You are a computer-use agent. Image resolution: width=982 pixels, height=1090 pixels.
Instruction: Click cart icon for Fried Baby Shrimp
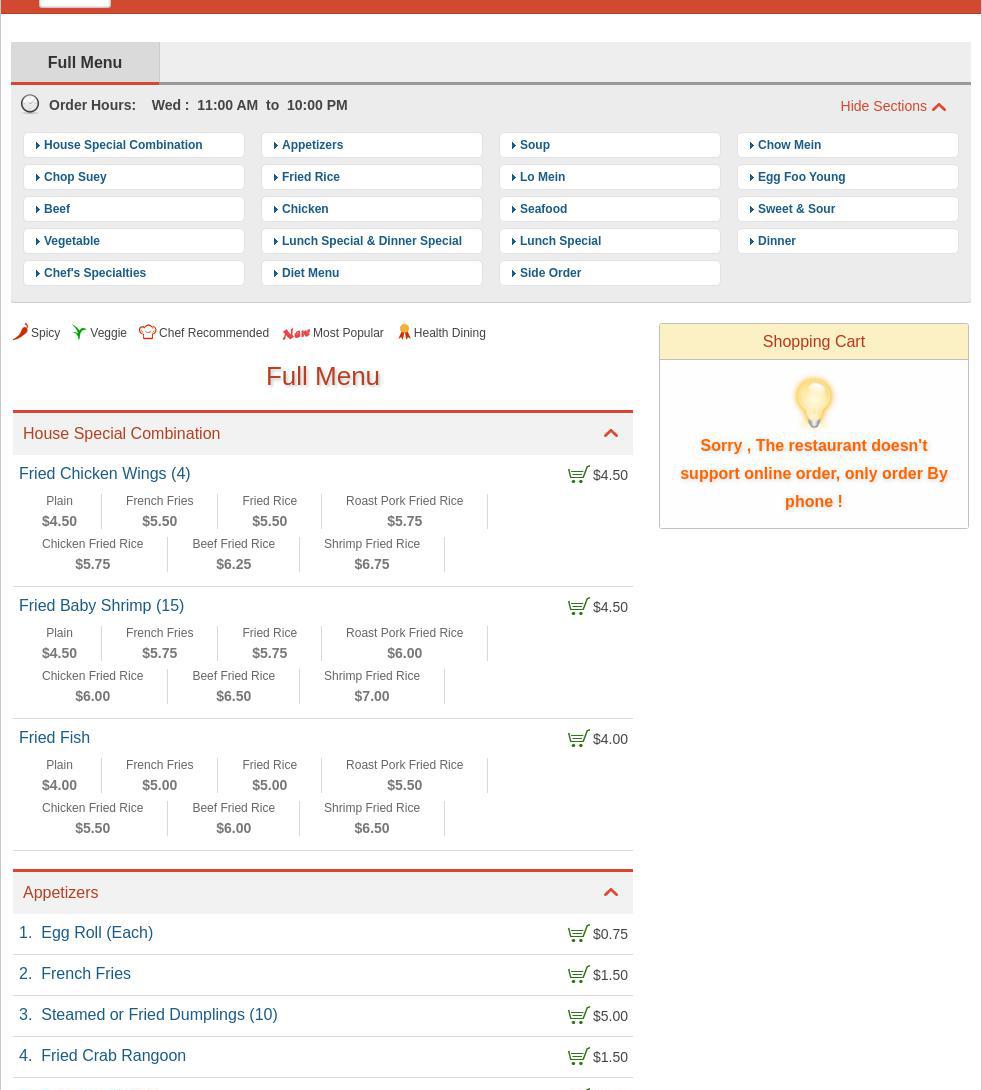point(579,607)
